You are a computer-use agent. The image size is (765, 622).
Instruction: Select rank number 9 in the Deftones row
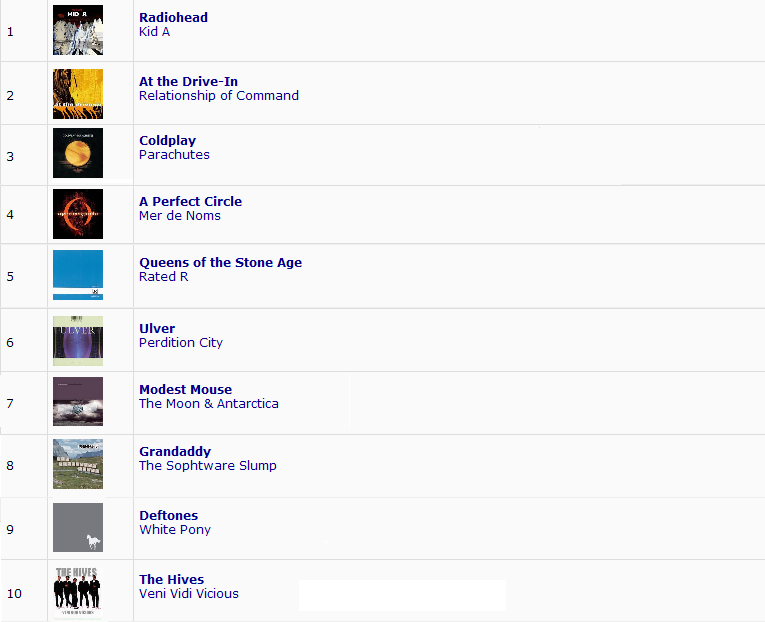pyautogui.click(x=10, y=529)
